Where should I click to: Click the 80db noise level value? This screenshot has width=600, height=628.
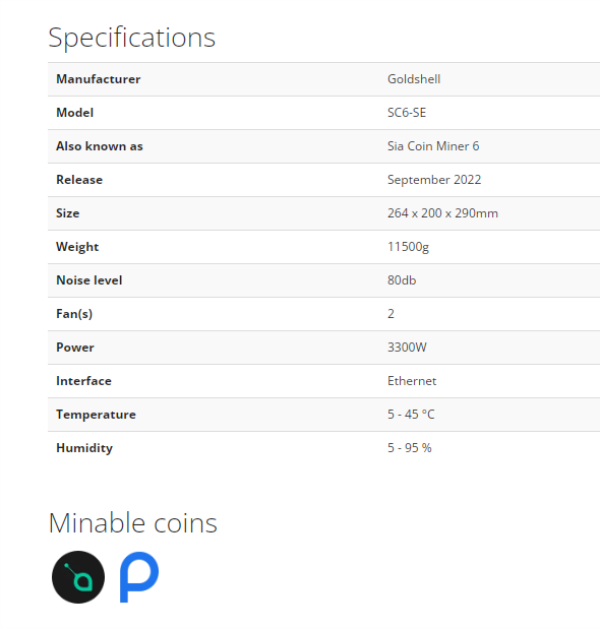(402, 280)
